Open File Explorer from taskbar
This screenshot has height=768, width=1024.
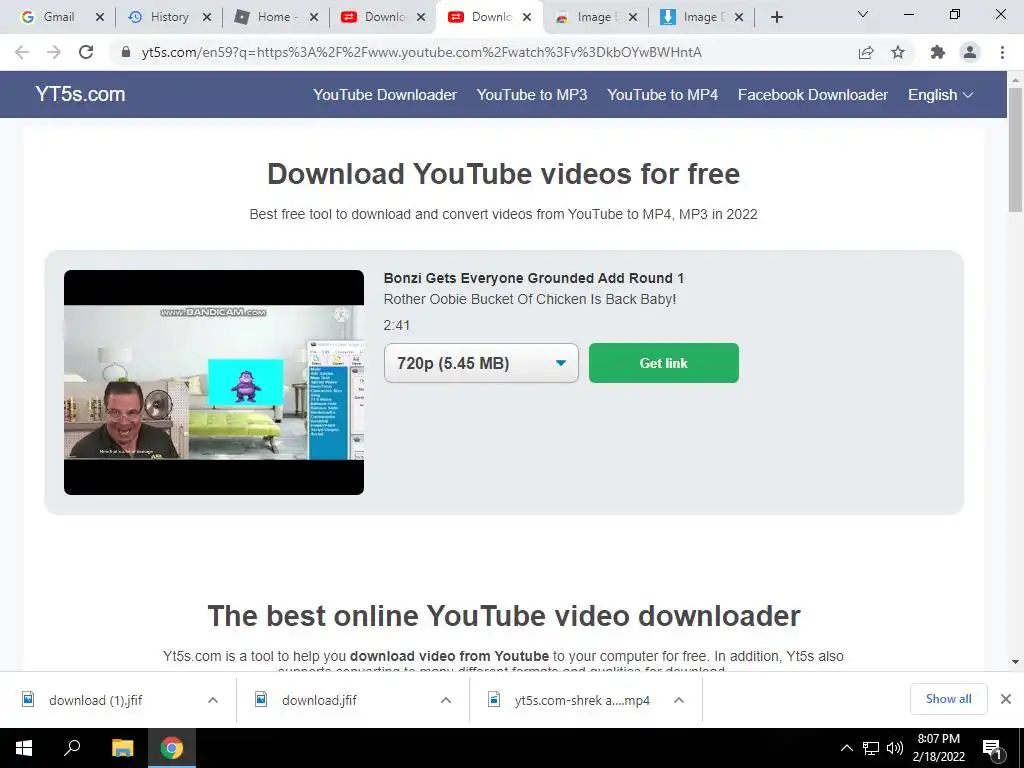click(122, 748)
